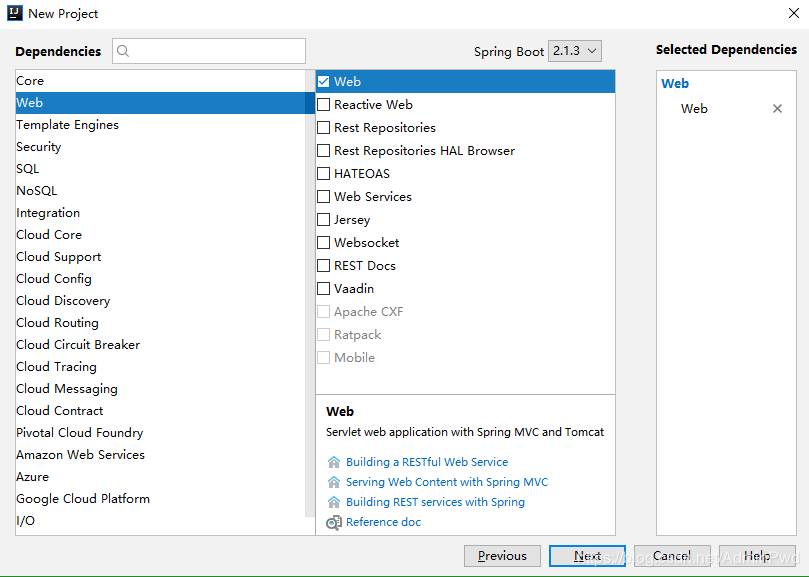Click house icon beside Building REST services with Spring
This screenshot has height=577, width=809.
334,502
